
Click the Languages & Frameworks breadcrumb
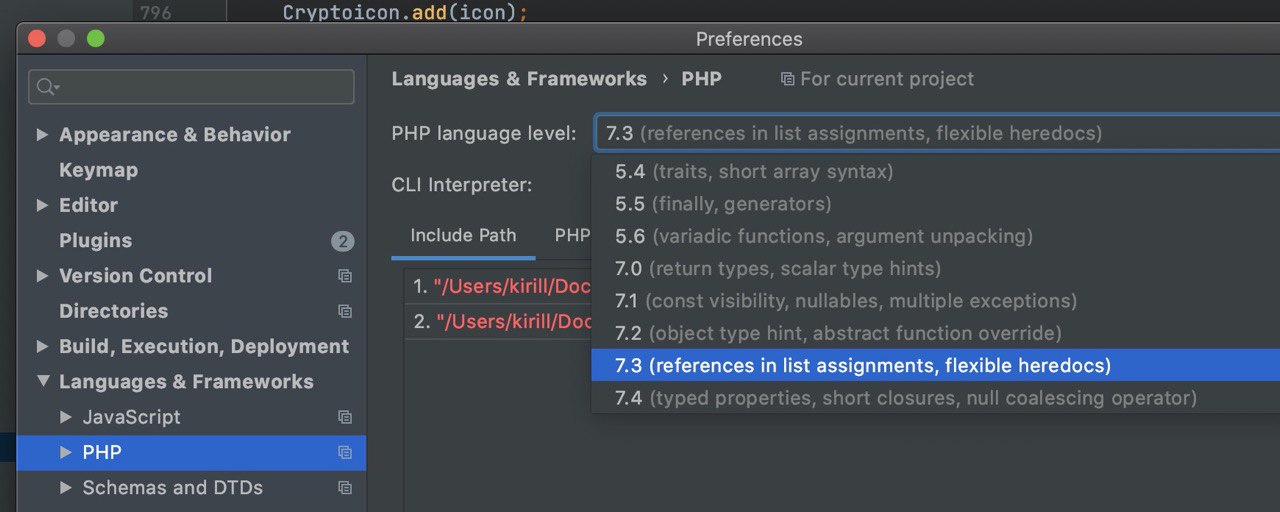519,79
